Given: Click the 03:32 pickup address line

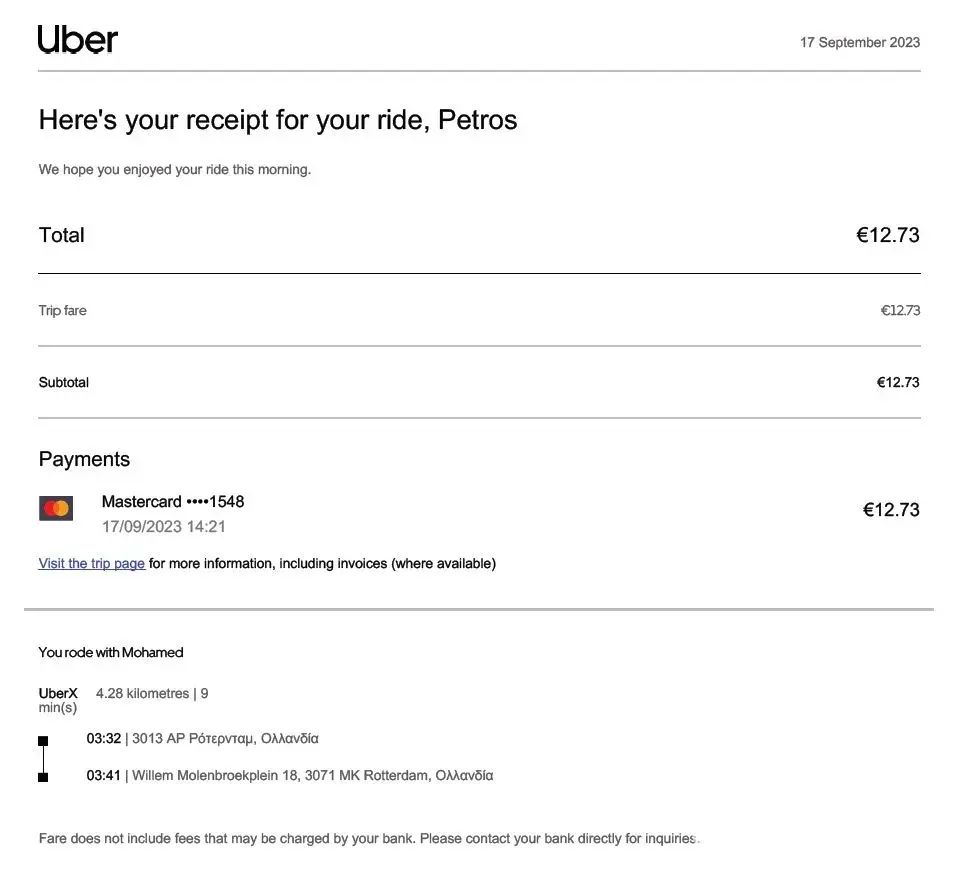Looking at the screenshot, I should pyautogui.click(x=202, y=739).
